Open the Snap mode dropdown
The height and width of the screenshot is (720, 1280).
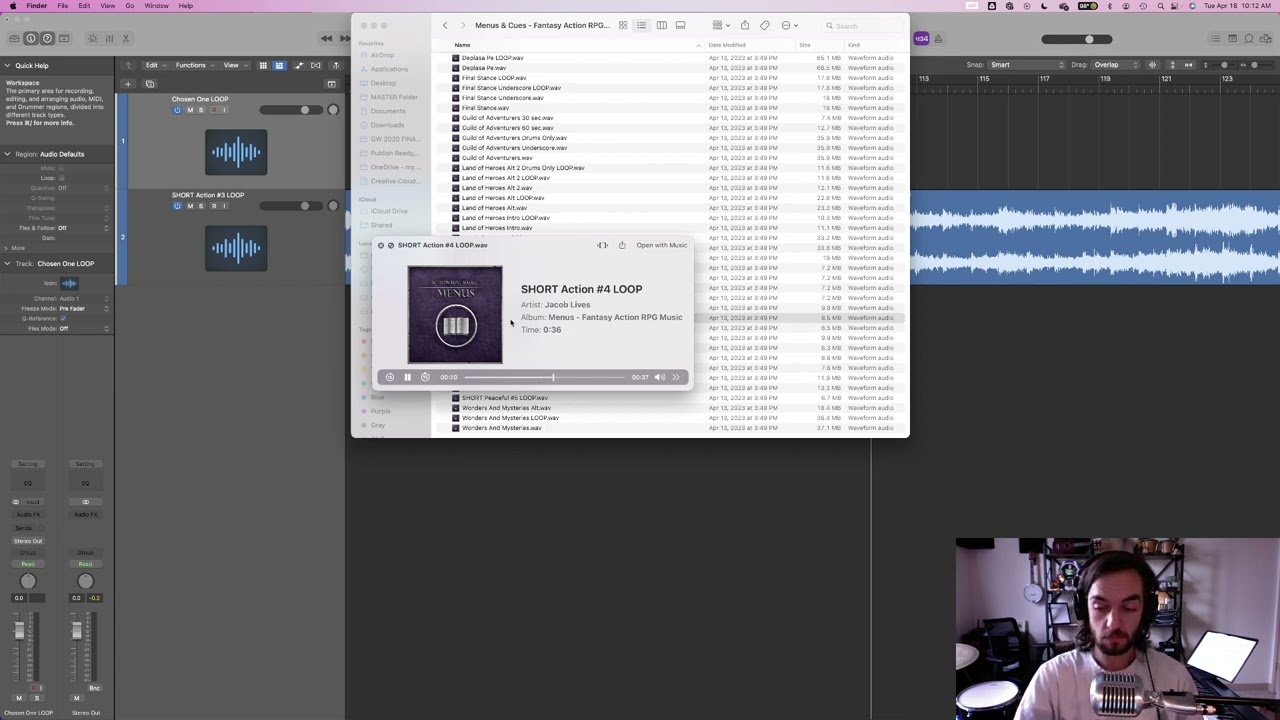coord(1027,65)
